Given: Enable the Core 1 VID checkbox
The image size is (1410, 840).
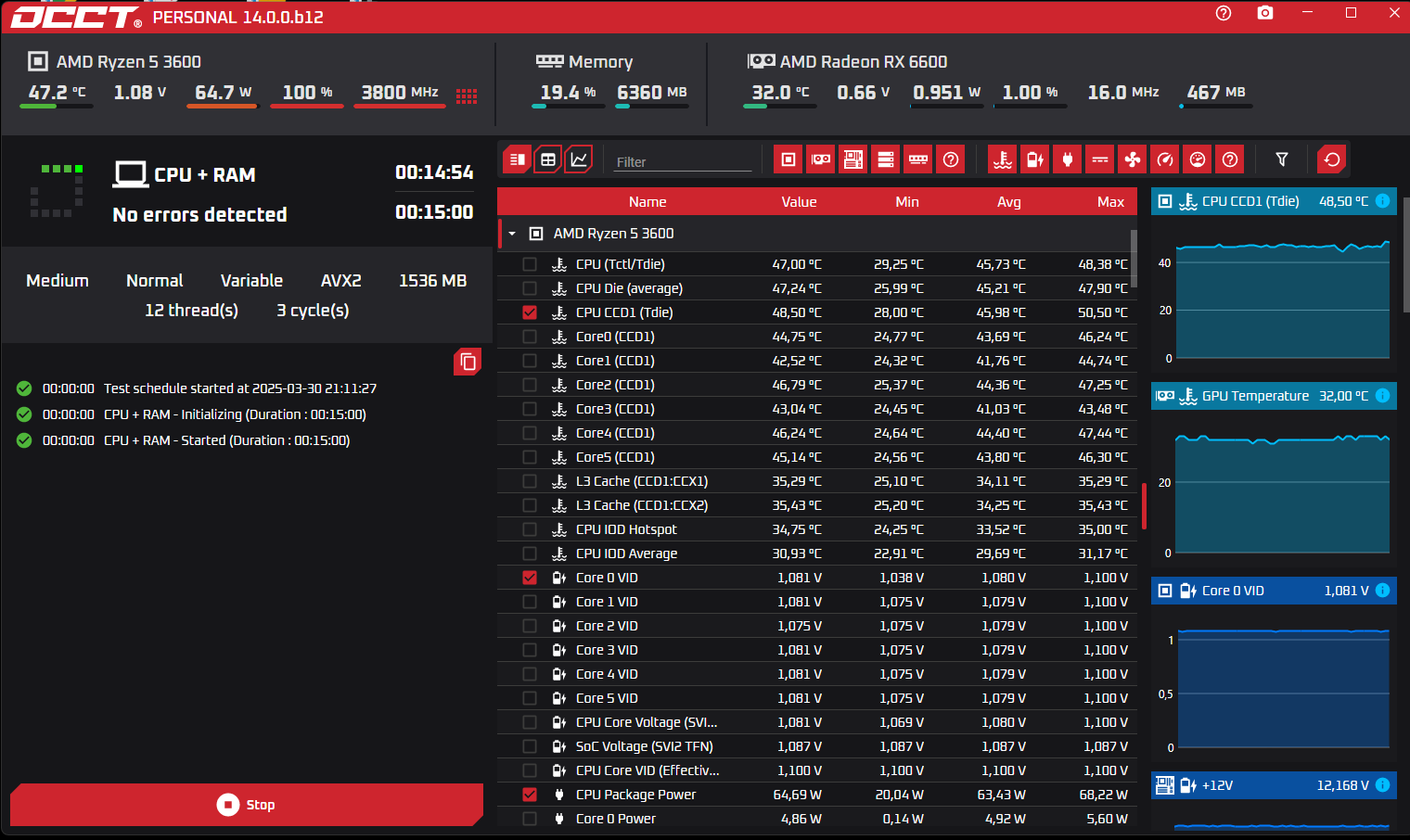Looking at the screenshot, I should point(530,602).
